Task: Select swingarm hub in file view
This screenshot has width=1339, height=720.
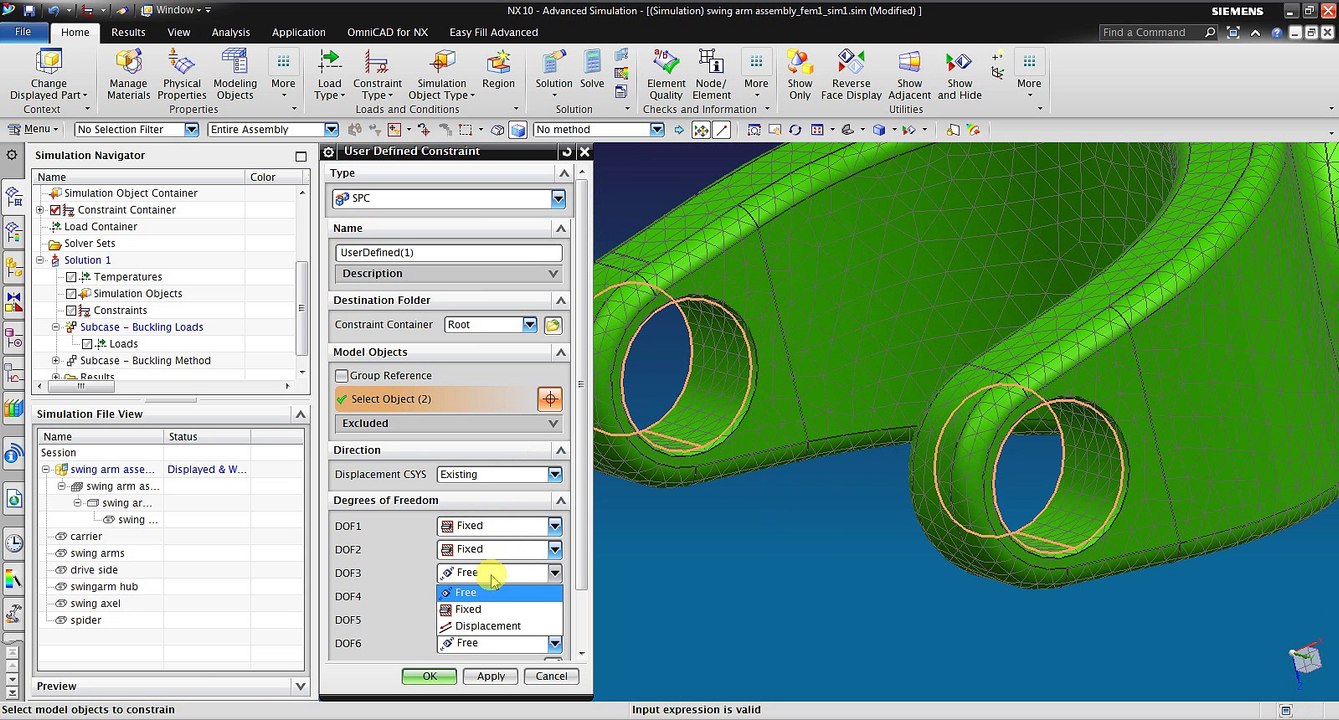Action: pyautogui.click(x=104, y=587)
